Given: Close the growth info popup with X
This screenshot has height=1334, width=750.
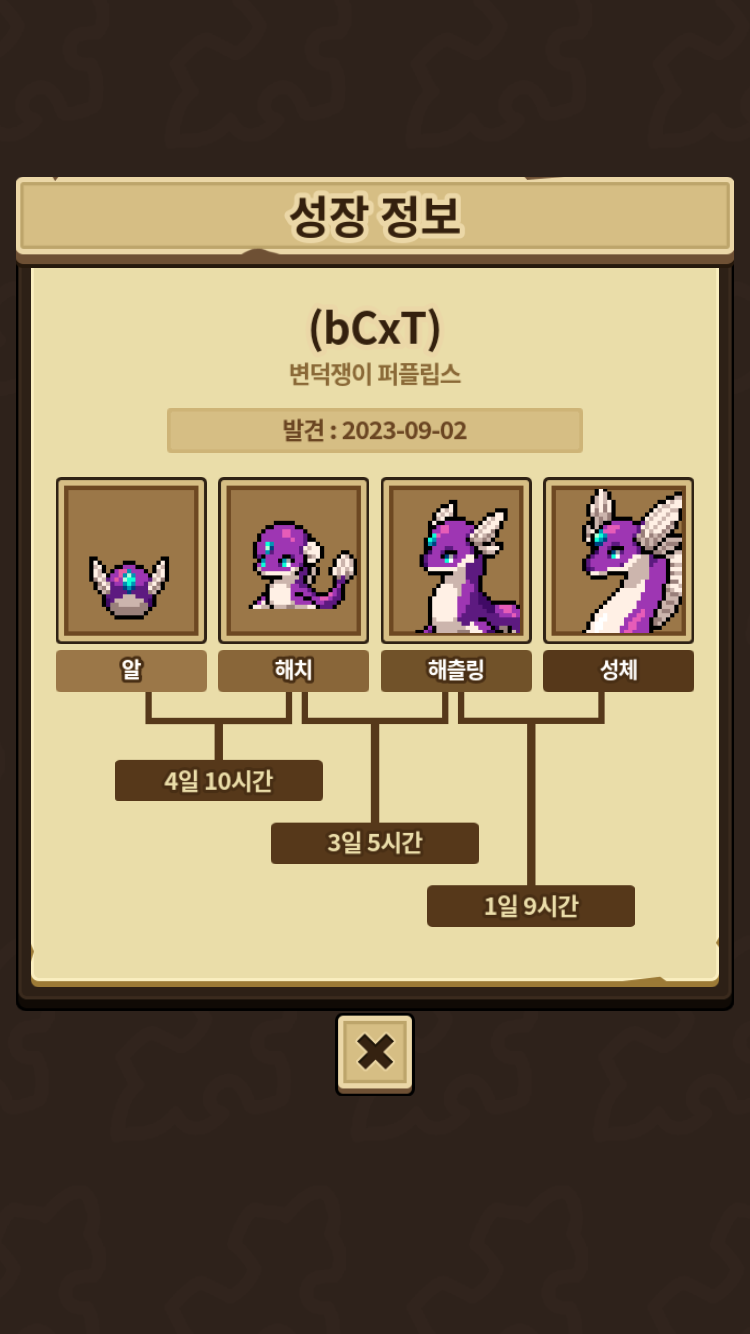Looking at the screenshot, I should [x=375, y=1053].
